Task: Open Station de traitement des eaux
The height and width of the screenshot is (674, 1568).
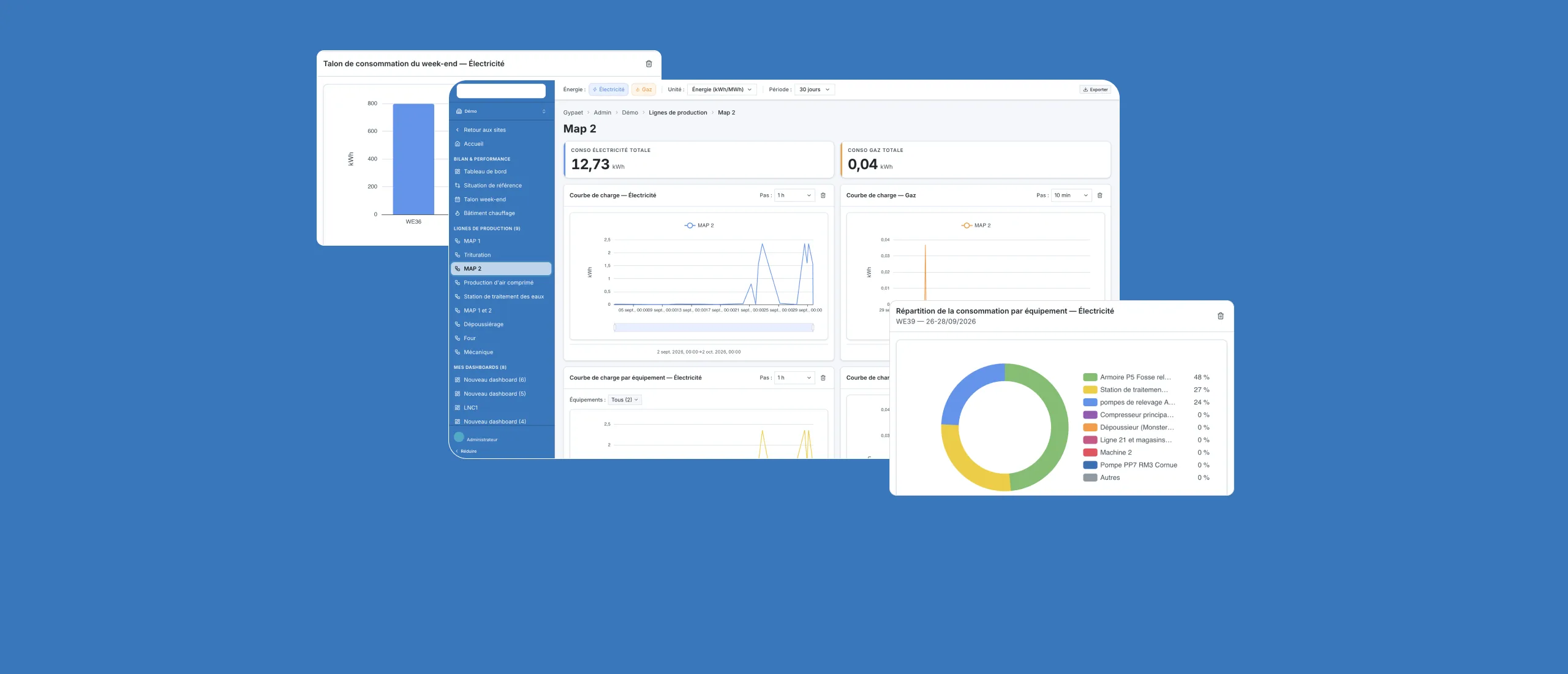Action: coord(501,297)
